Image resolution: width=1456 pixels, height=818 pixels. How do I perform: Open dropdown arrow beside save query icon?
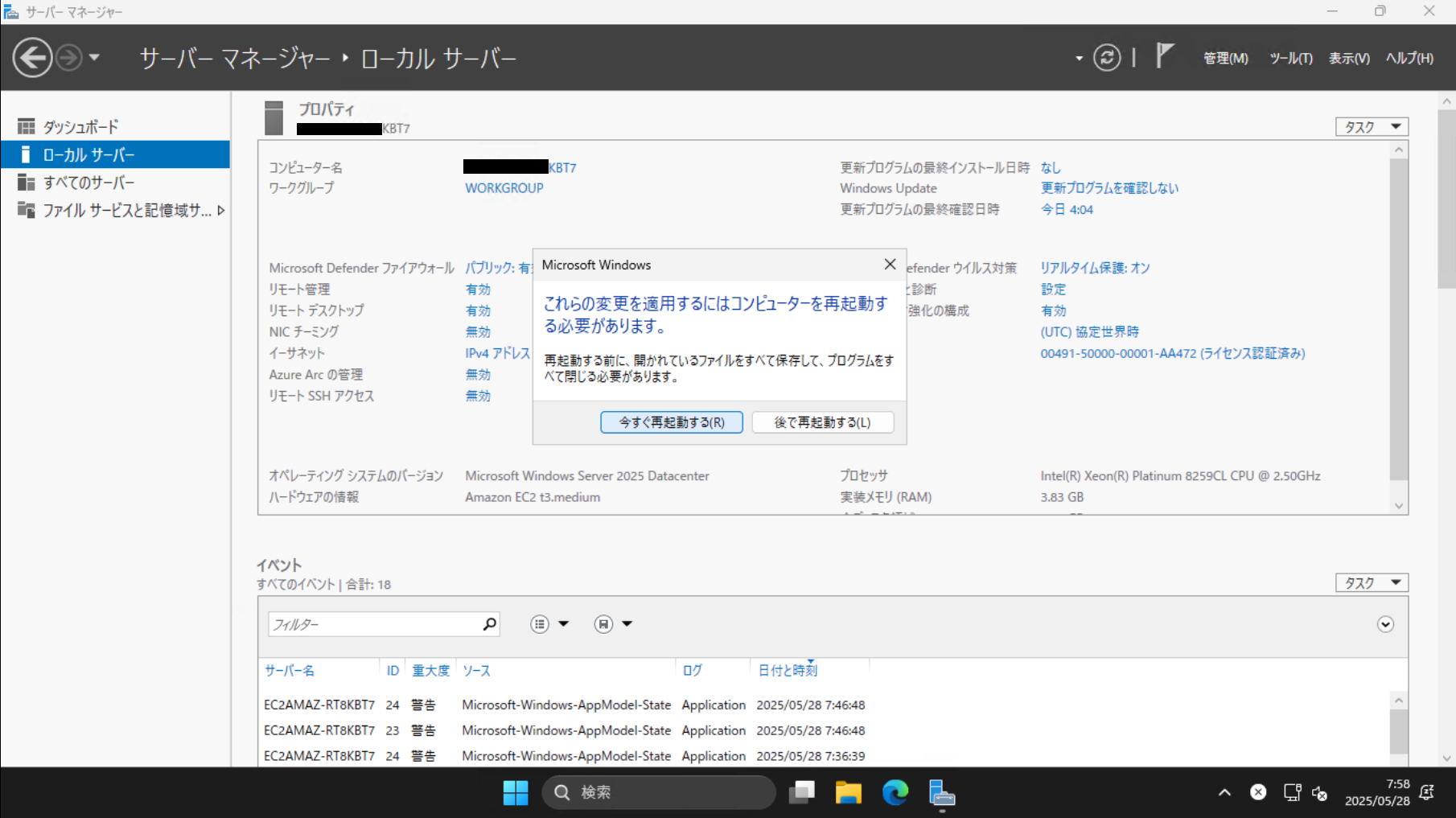627,624
